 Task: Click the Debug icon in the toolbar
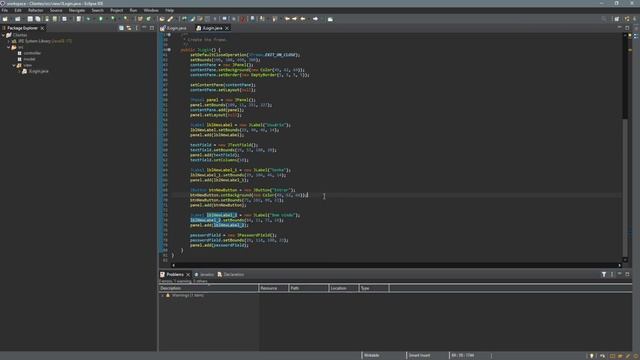point(88,19)
